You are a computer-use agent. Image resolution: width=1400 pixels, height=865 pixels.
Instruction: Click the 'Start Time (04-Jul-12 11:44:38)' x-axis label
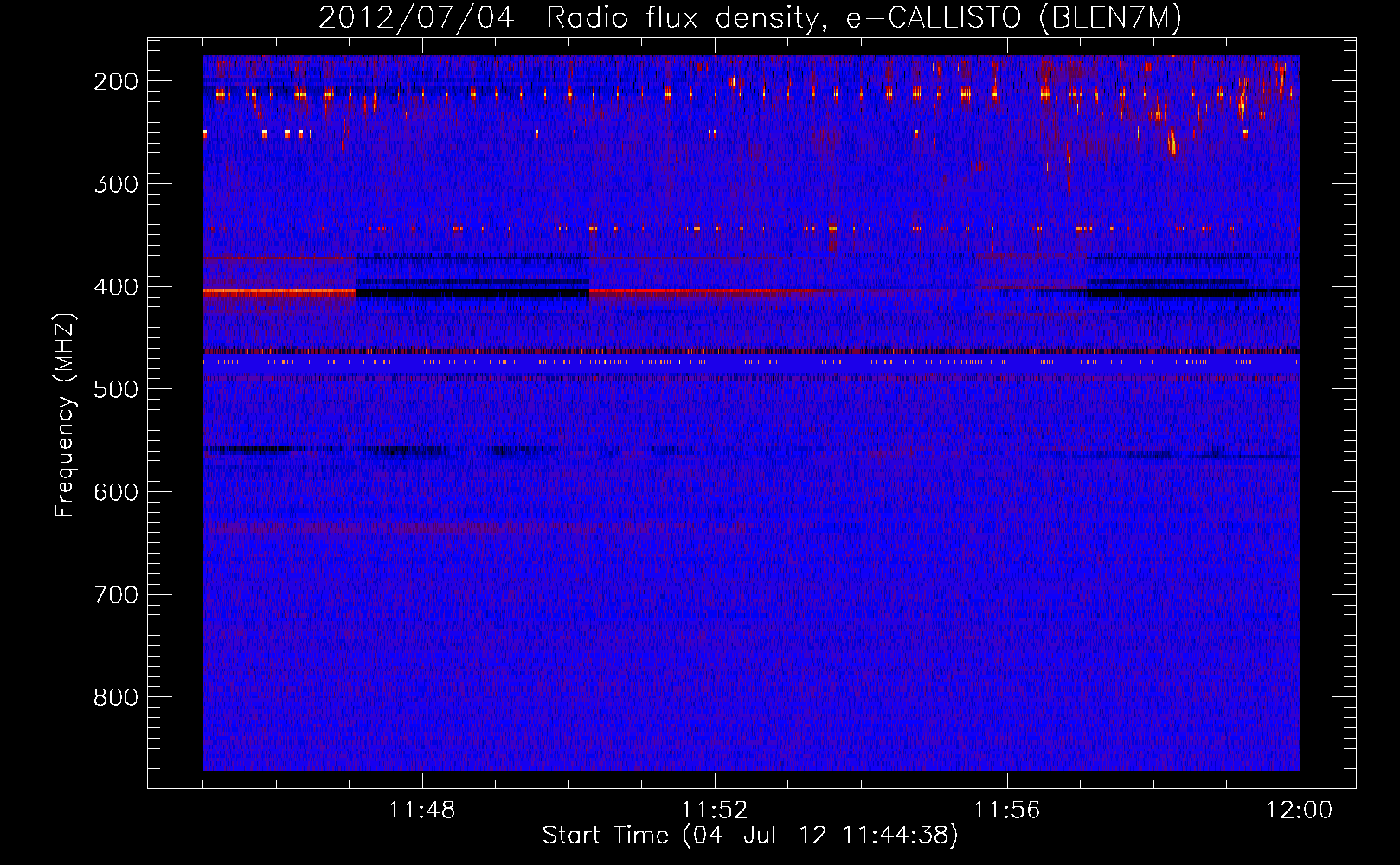pos(750,836)
